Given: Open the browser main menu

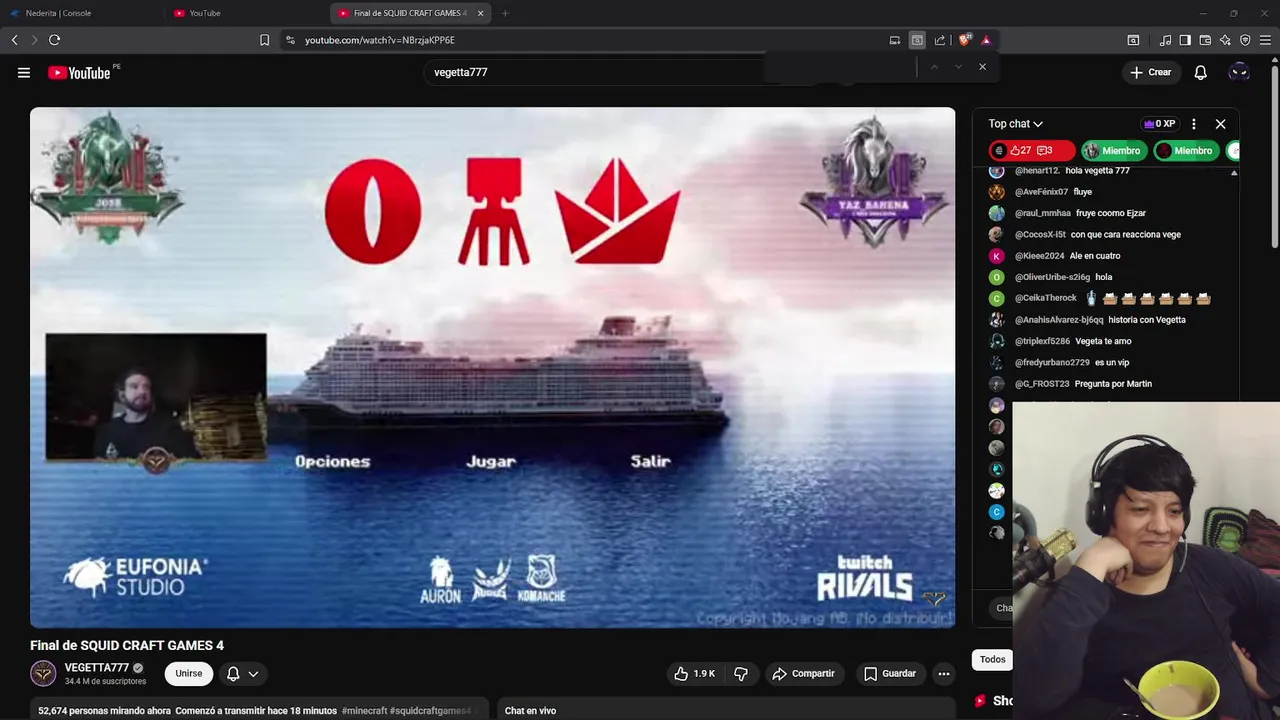Looking at the screenshot, I should pyautogui.click(x=1265, y=40).
